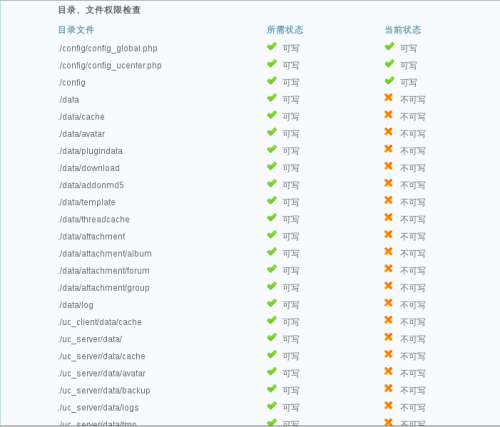This screenshot has height=427, width=500.
Task: Select the ./data/attachment/forum path text
Action: [x=104, y=271]
